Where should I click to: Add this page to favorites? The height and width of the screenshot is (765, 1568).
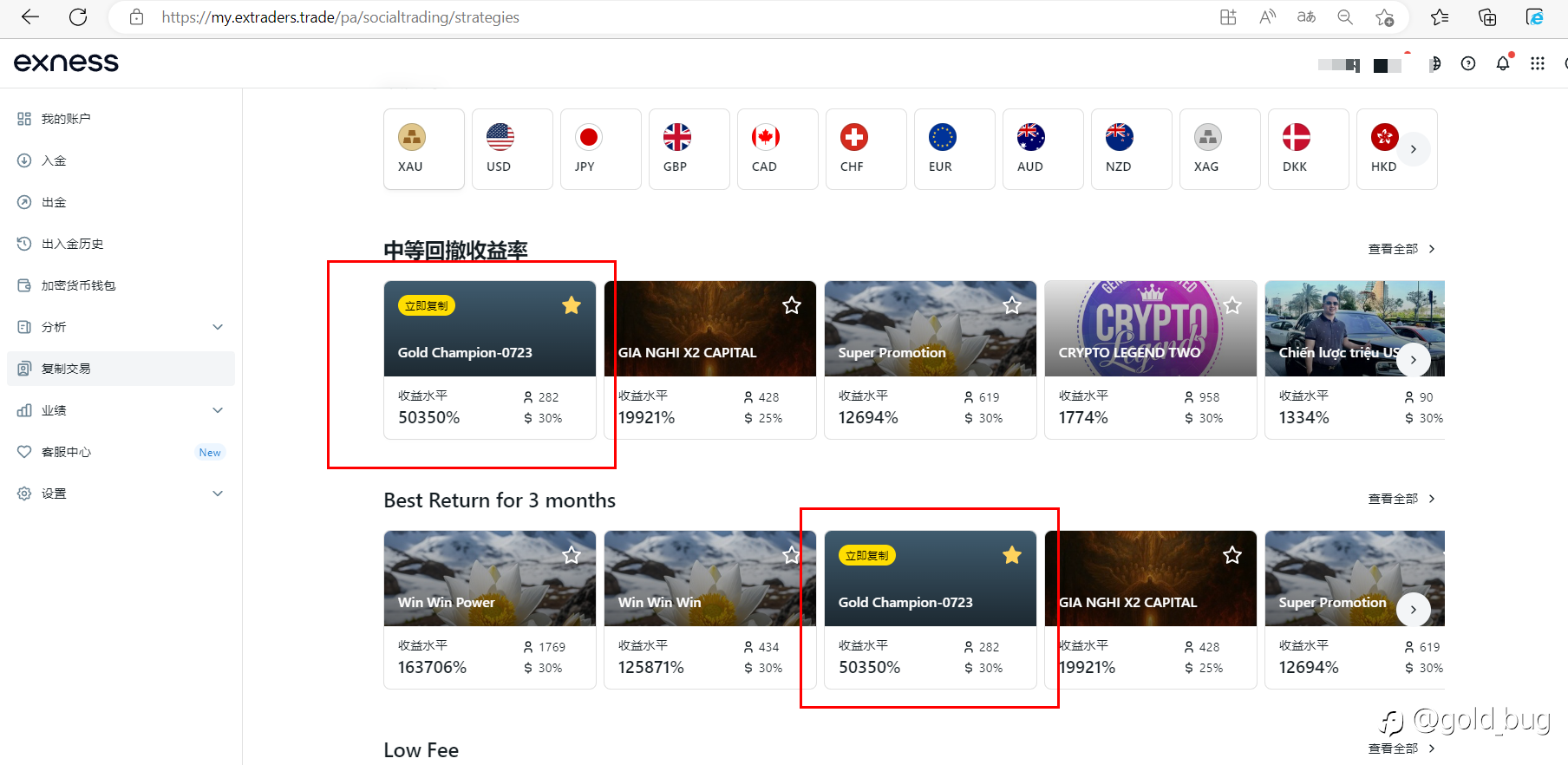pos(1385,16)
